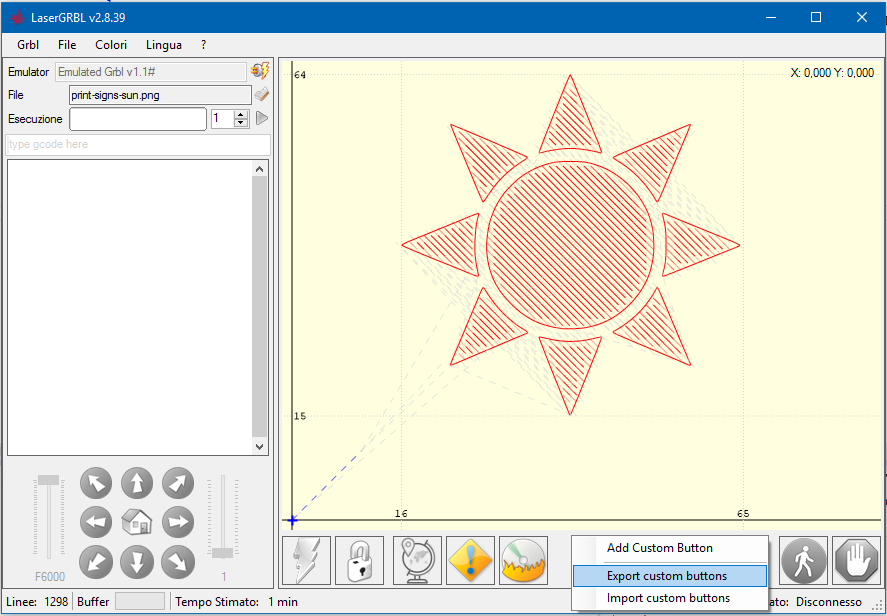The image size is (887, 616).
Task: Click the padlock unlock button
Action: pos(359,561)
